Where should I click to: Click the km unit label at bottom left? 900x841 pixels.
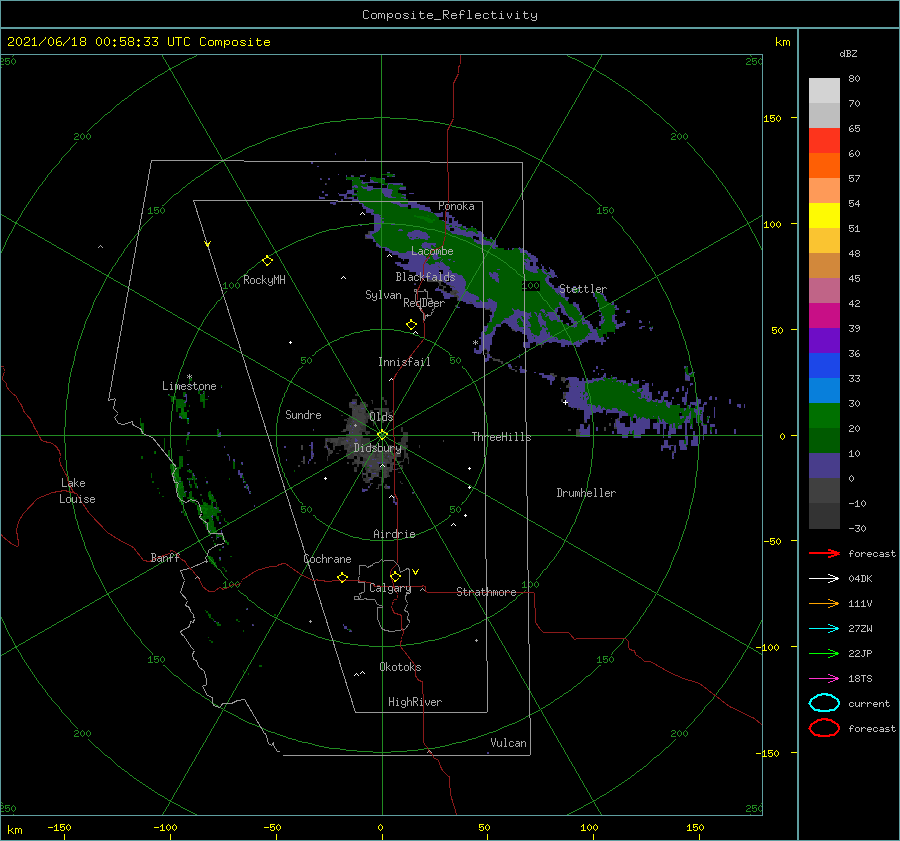[14, 830]
